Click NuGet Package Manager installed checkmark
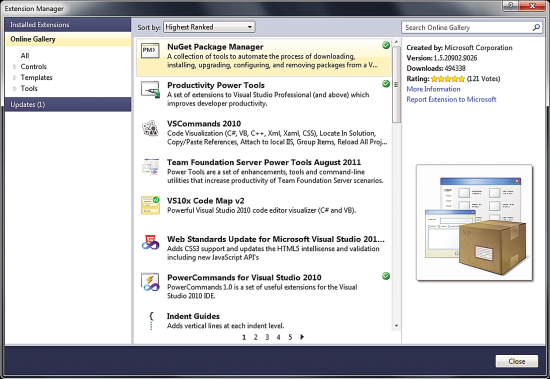 [386, 45]
